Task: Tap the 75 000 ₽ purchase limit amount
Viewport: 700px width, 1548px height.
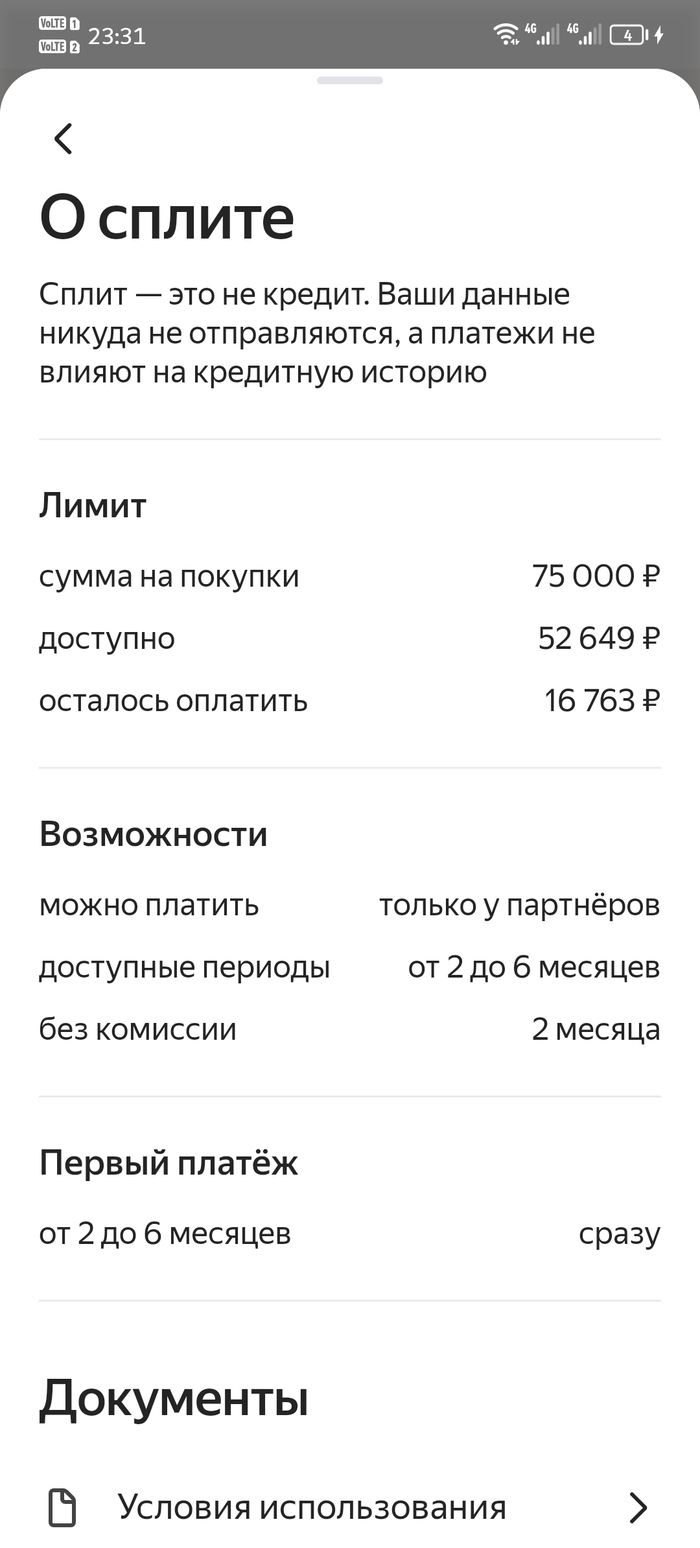Action: pyautogui.click(x=596, y=576)
